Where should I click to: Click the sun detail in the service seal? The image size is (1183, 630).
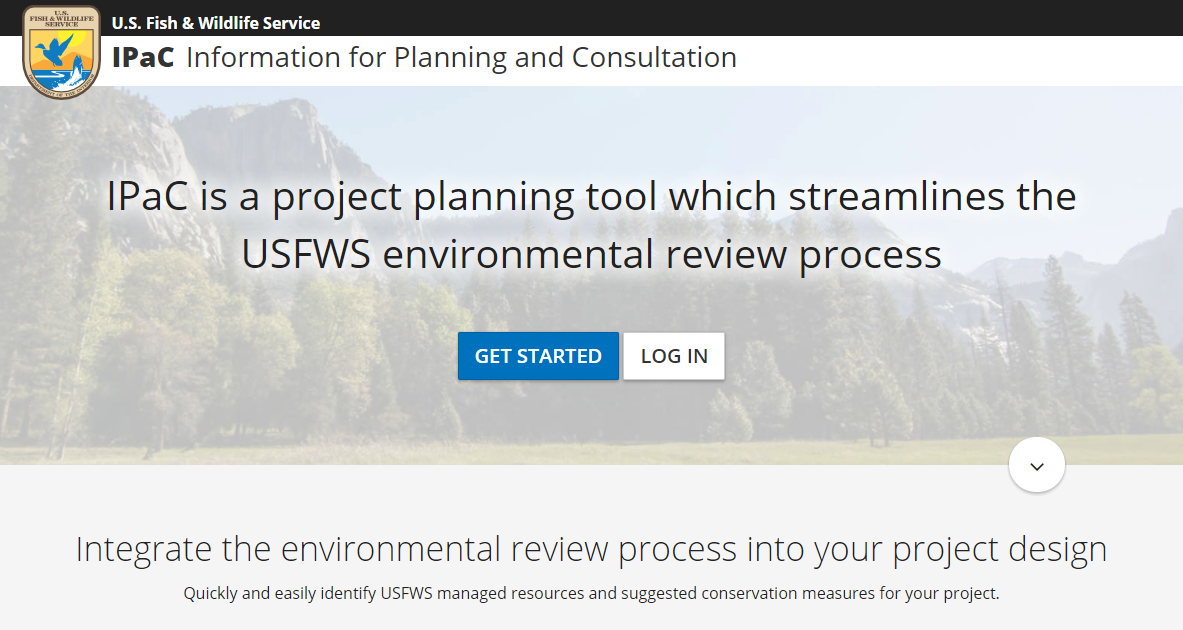[72, 40]
